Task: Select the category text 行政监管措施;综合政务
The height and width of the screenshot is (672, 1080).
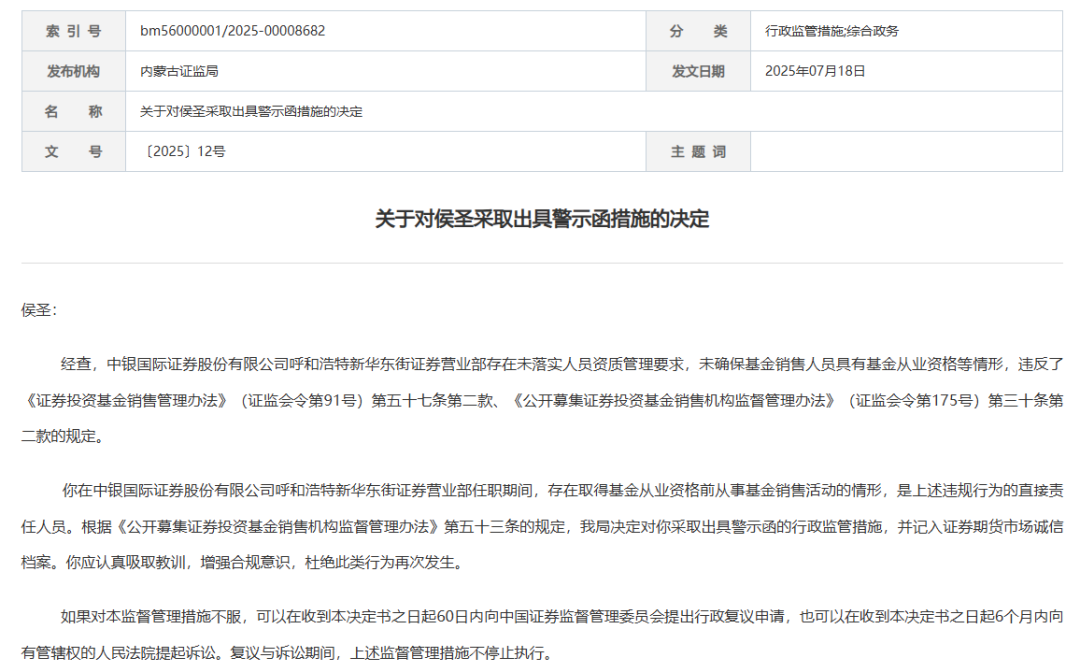Action: (830, 31)
